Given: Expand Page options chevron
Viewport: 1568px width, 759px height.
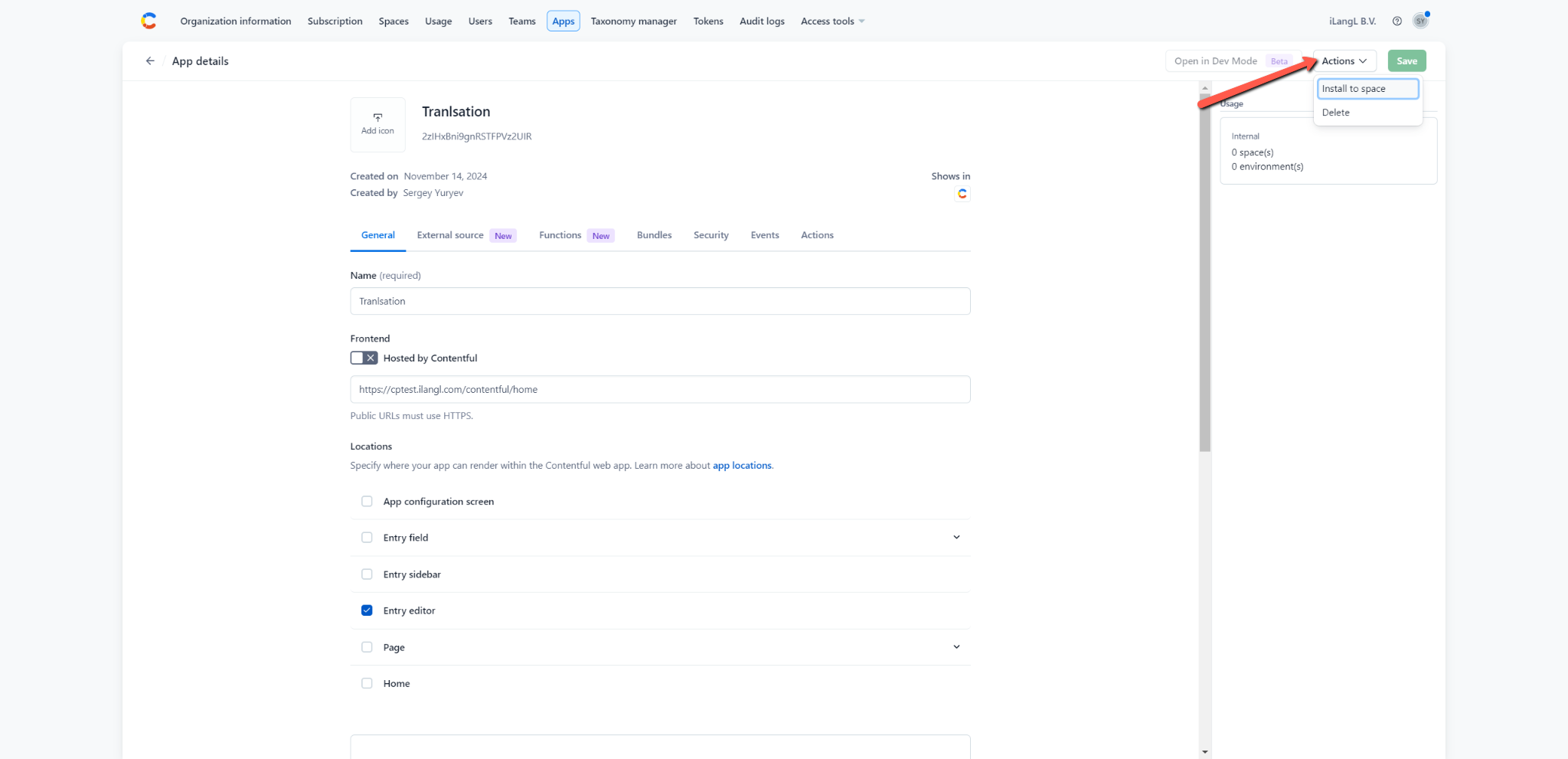Looking at the screenshot, I should coord(956,647).
